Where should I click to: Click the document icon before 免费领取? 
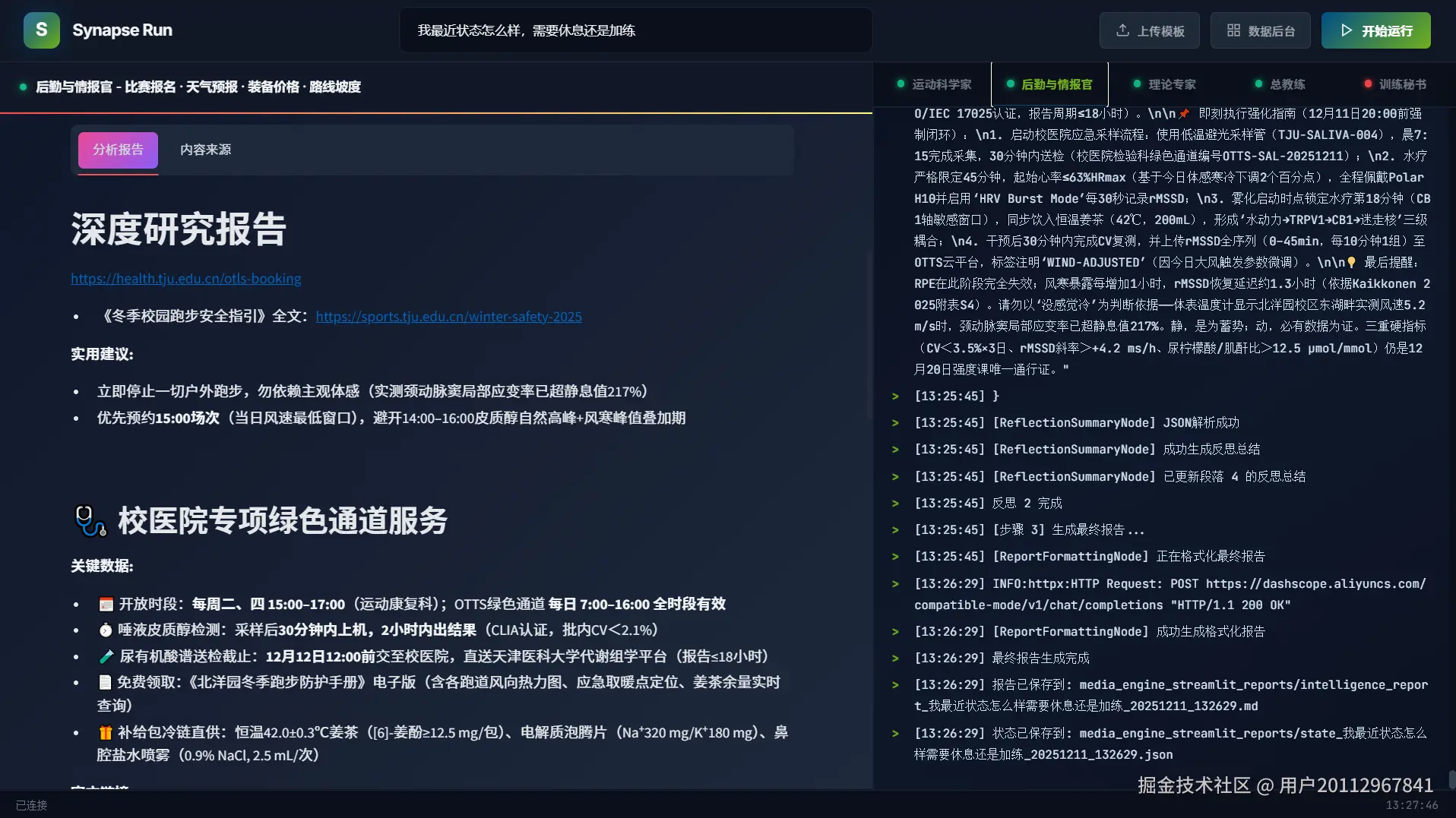(x=105, y=682)
